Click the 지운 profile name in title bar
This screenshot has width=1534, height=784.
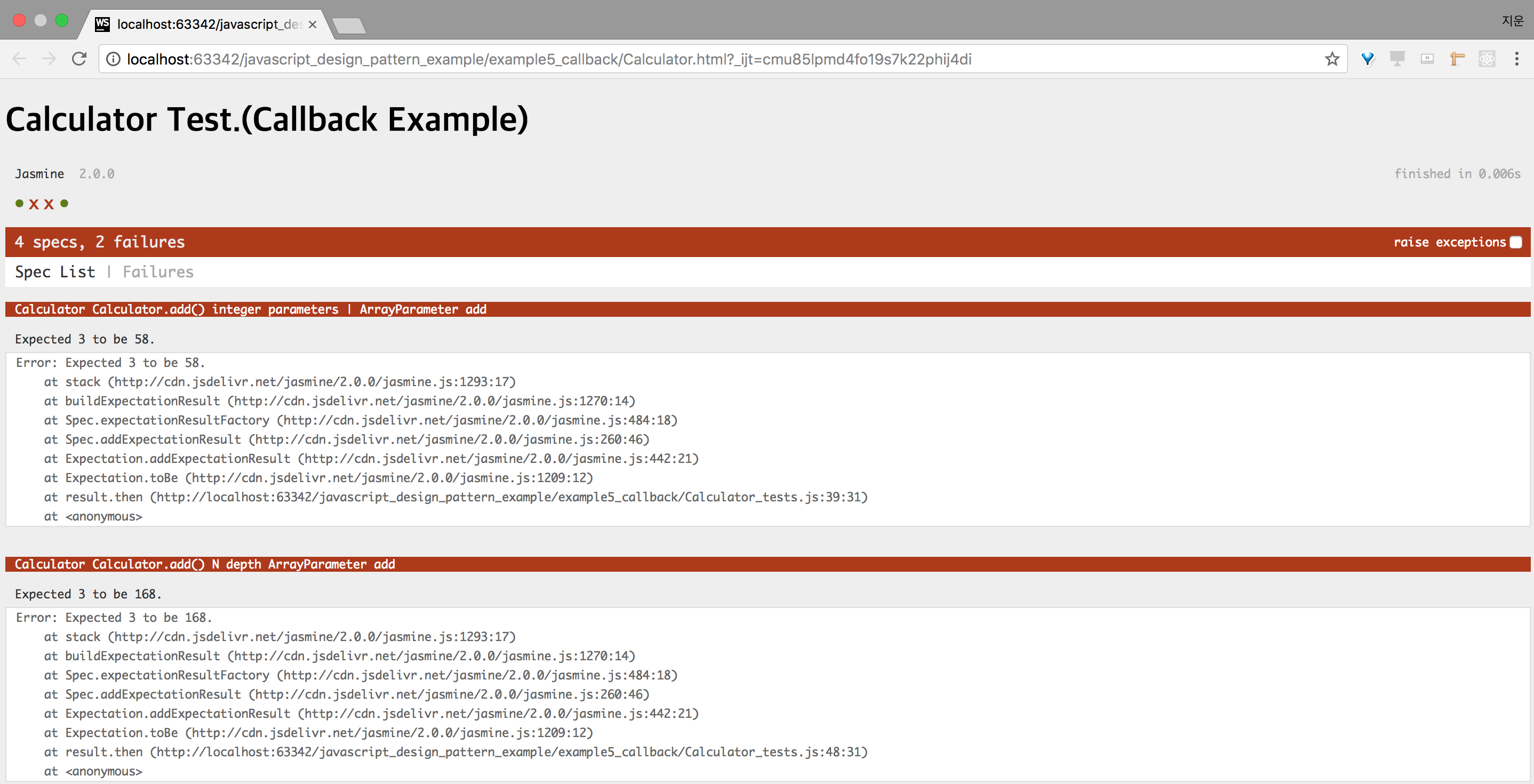point(1513,21)
